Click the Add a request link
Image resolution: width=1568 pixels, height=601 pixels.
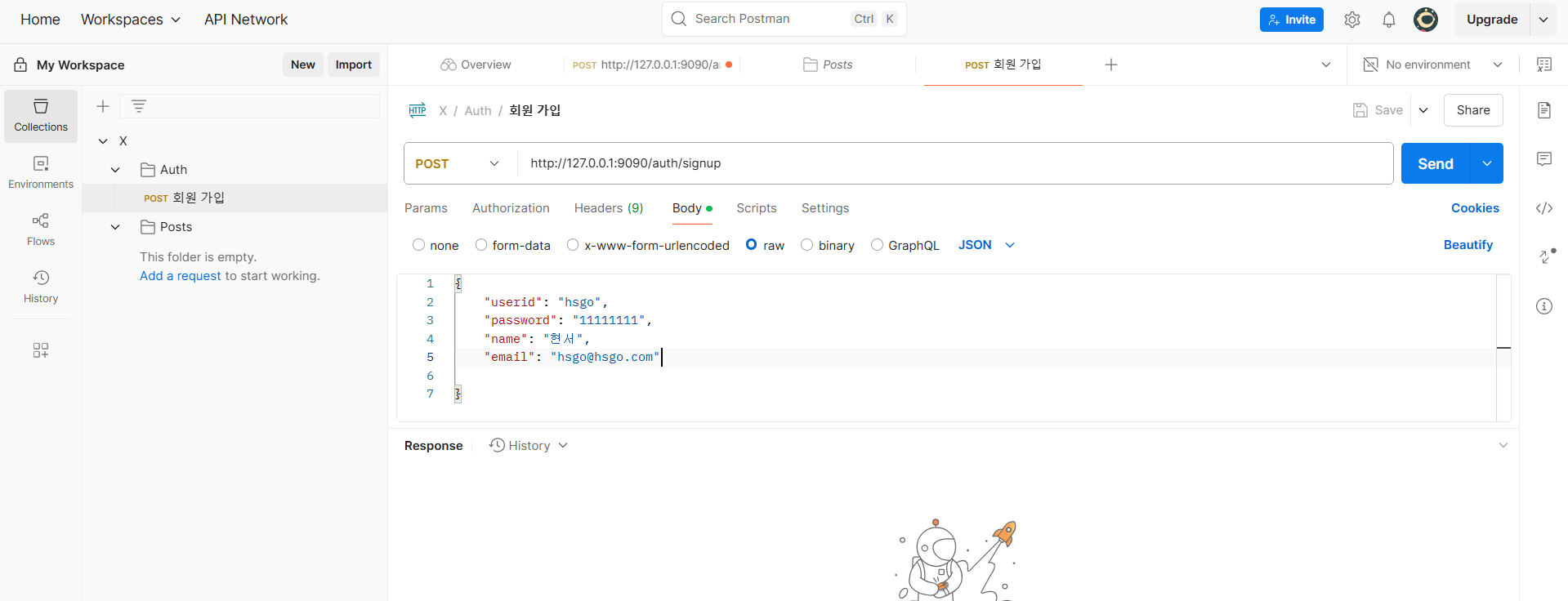click(181, 276)
